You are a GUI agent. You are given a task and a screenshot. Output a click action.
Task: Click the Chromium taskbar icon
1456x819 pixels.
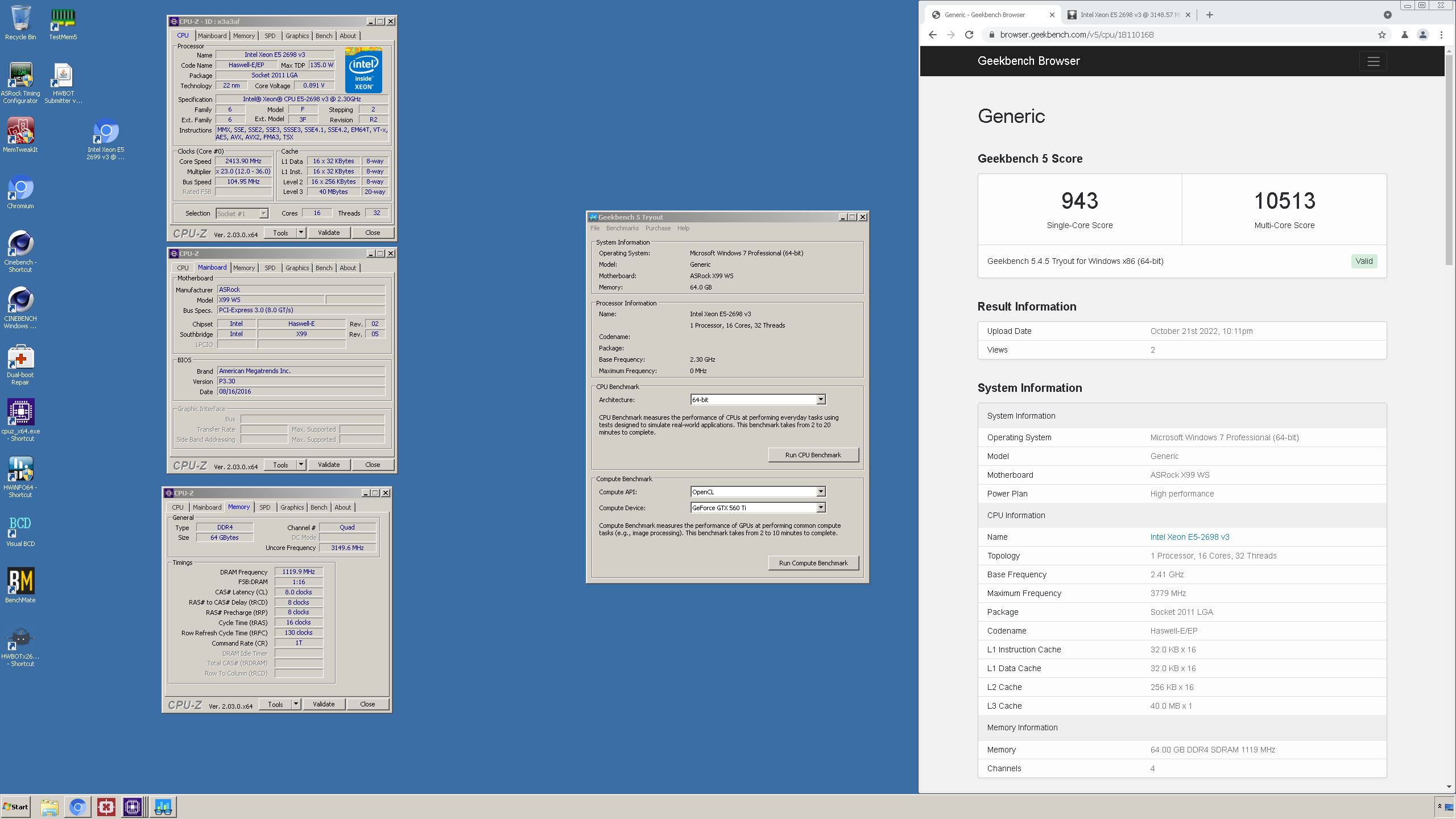(x=78, y=807)
